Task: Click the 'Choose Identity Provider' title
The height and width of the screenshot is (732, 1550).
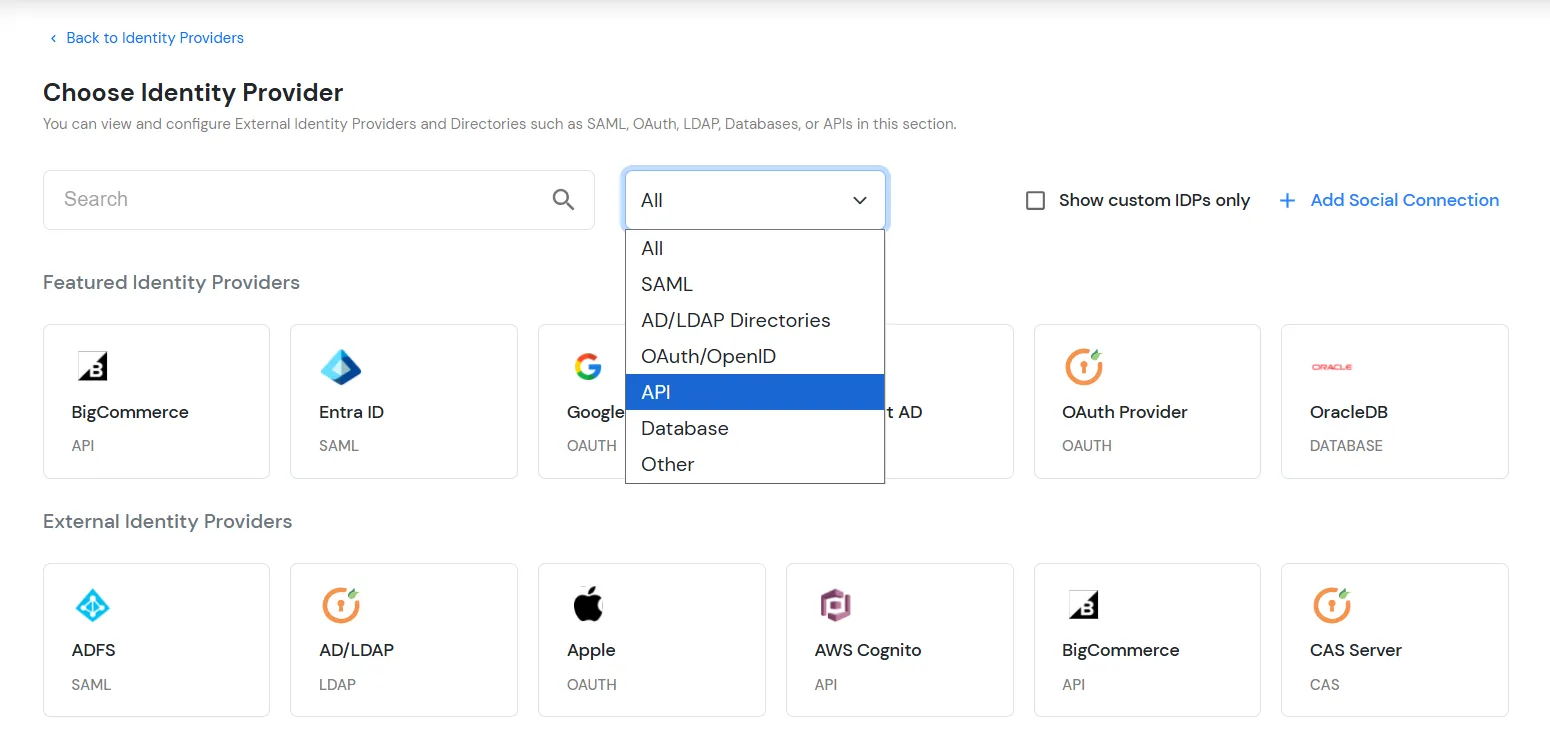Action: [x=193, y=93]
